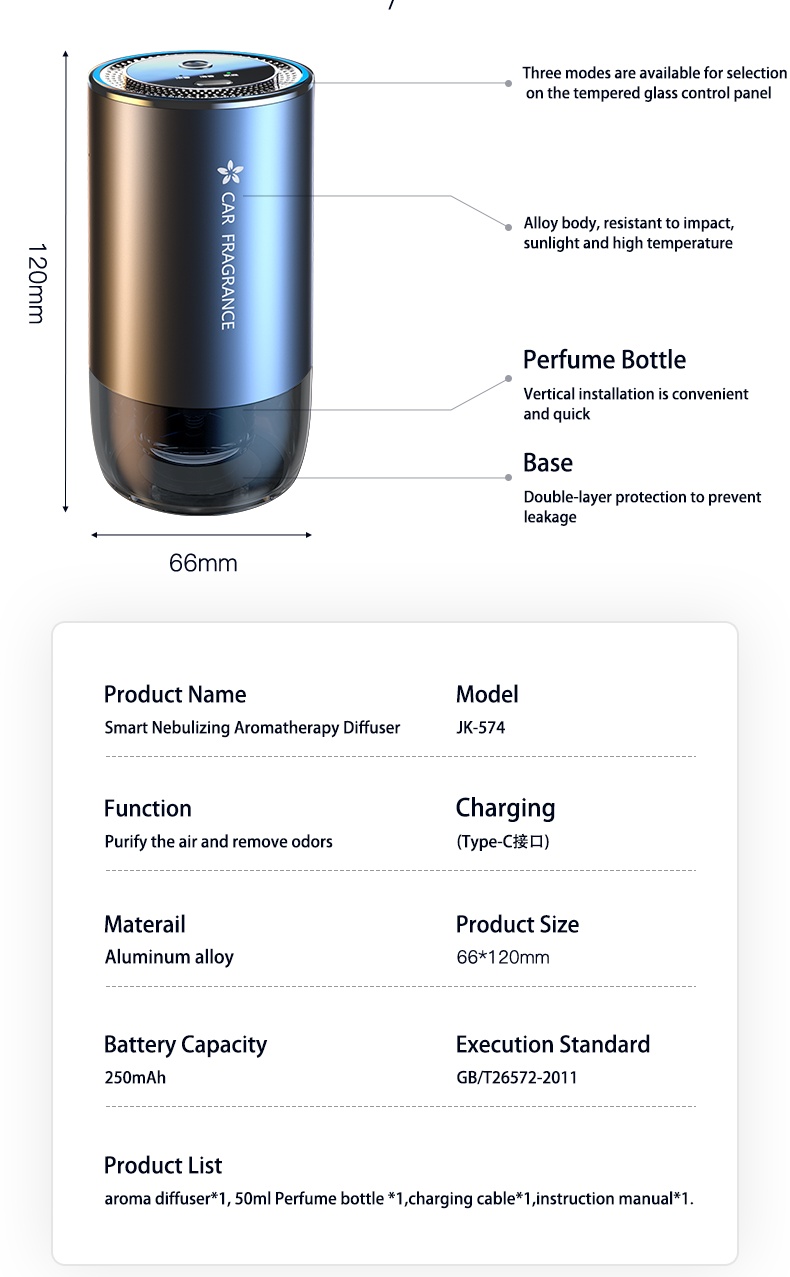Click the vertical CAR FRAGRANCE text
This screenshot has width=790, height=1277.
(x=228, y=260)
